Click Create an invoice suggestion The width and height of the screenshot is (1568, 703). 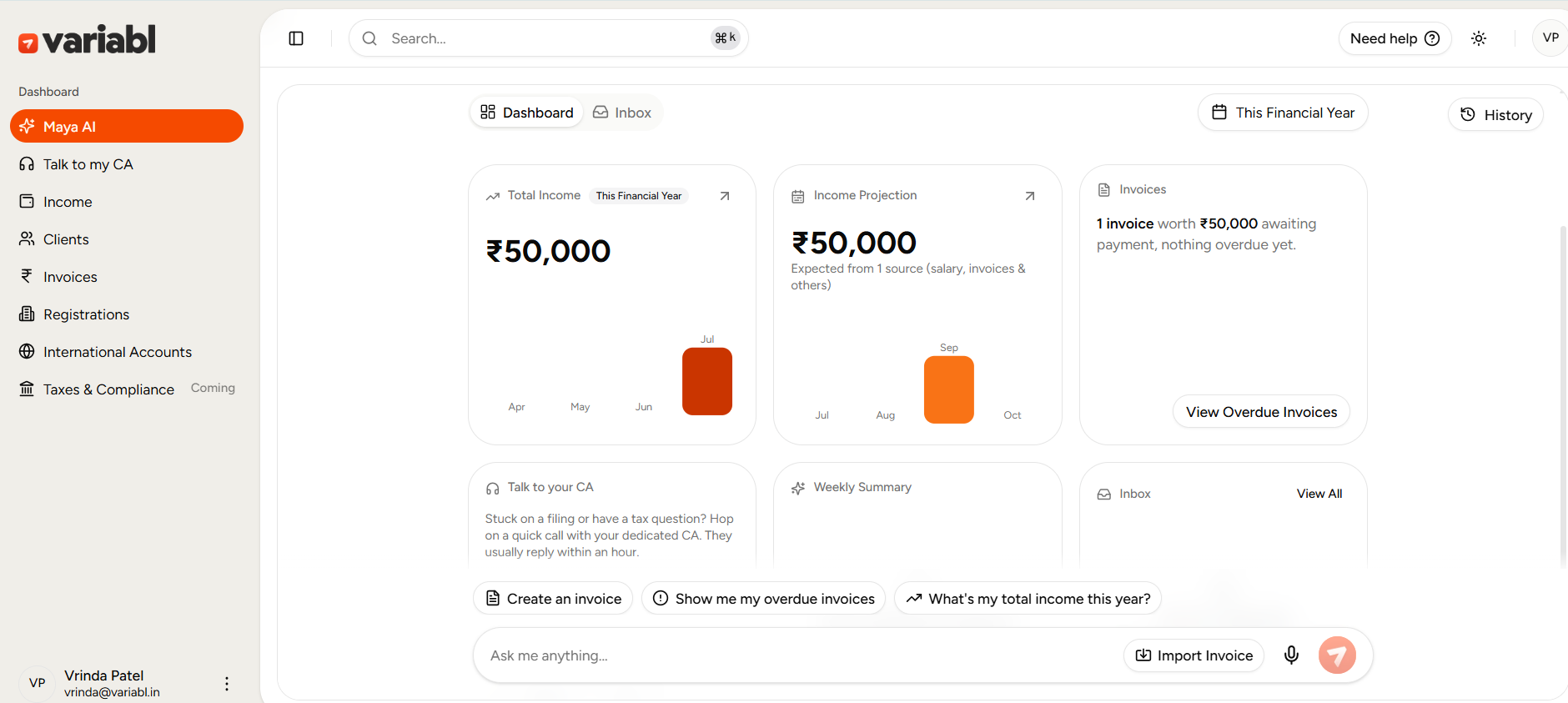pyautogui.click(x=553, y=599)
